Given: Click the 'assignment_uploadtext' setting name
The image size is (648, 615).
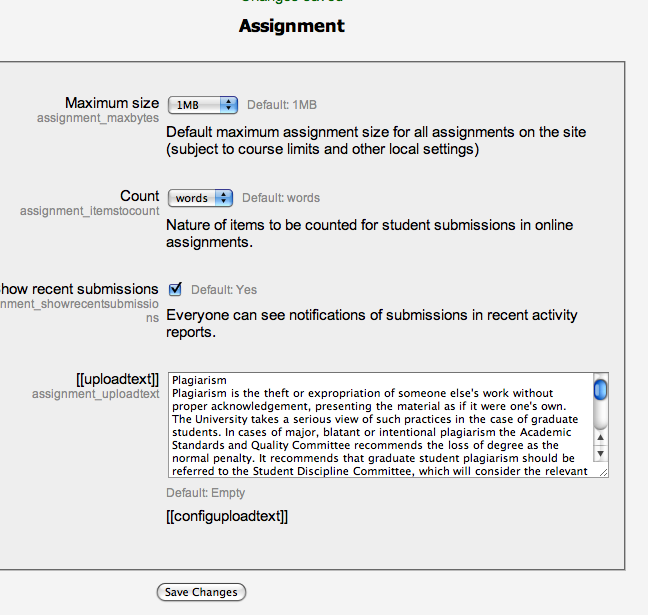Looking at the screenshot, I should pos(95,394).
